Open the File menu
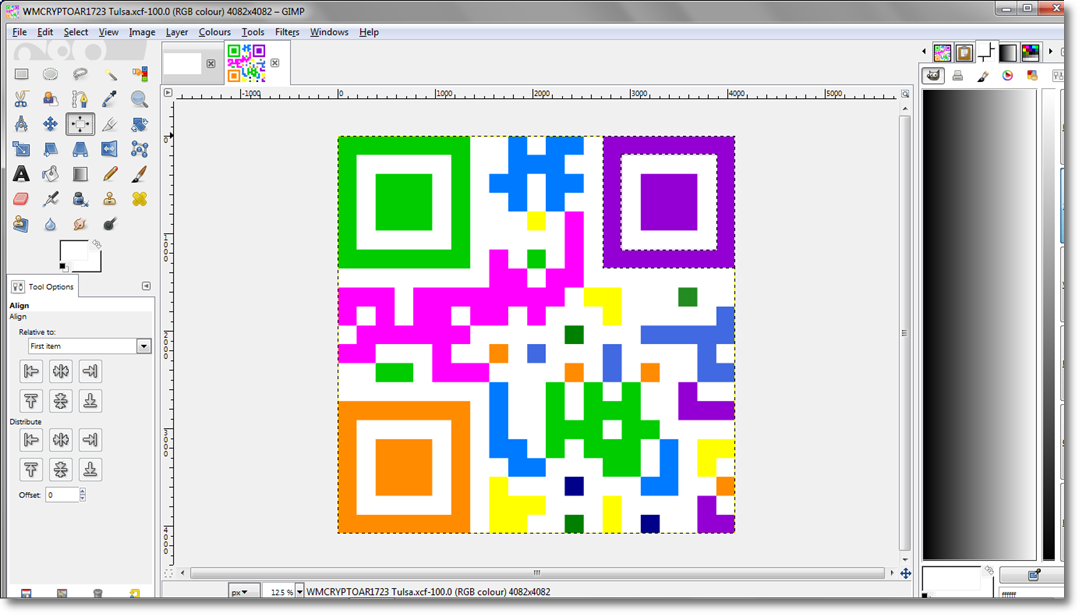 (x=19, y=32)
